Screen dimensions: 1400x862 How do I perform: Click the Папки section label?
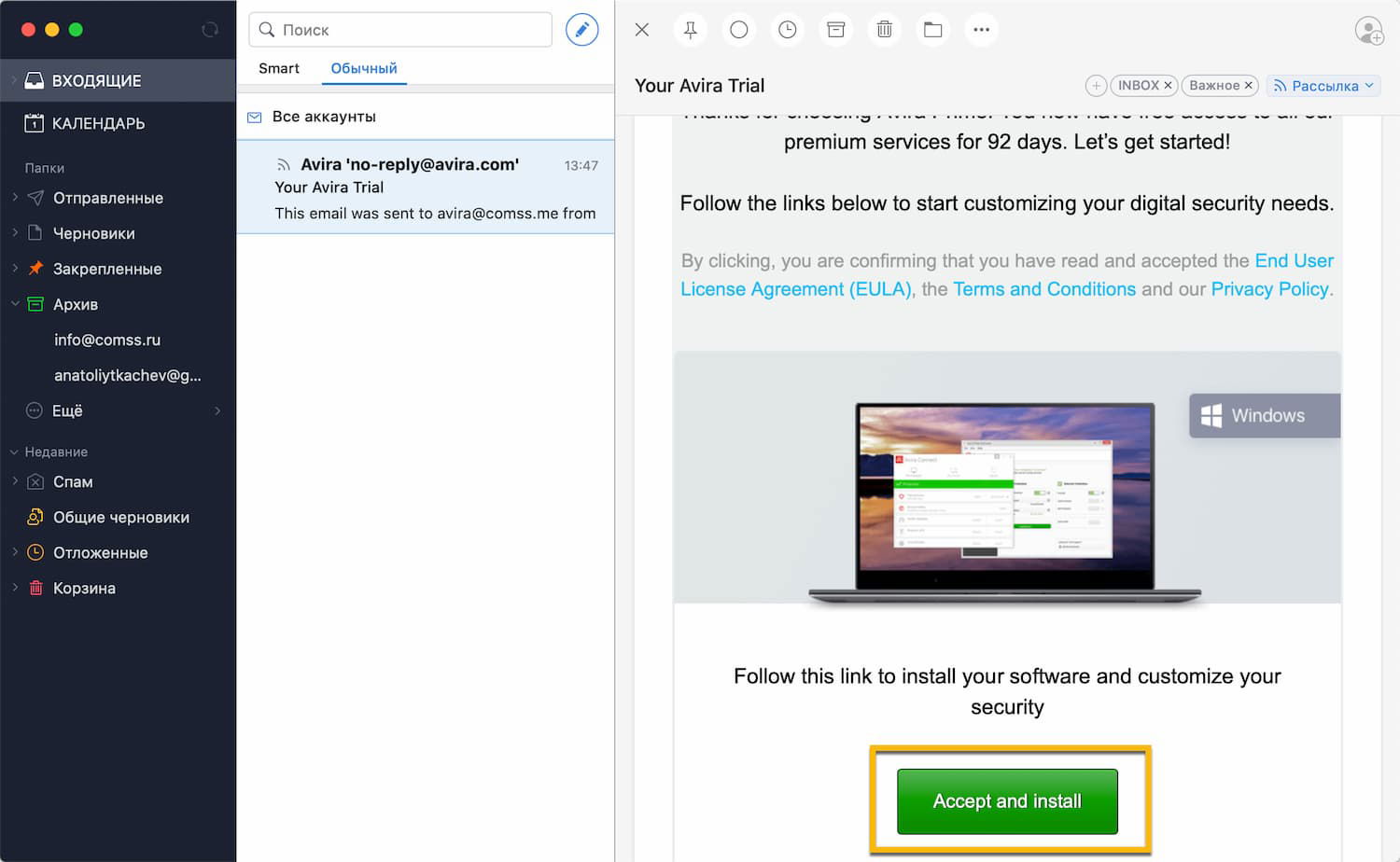(45, 168)
